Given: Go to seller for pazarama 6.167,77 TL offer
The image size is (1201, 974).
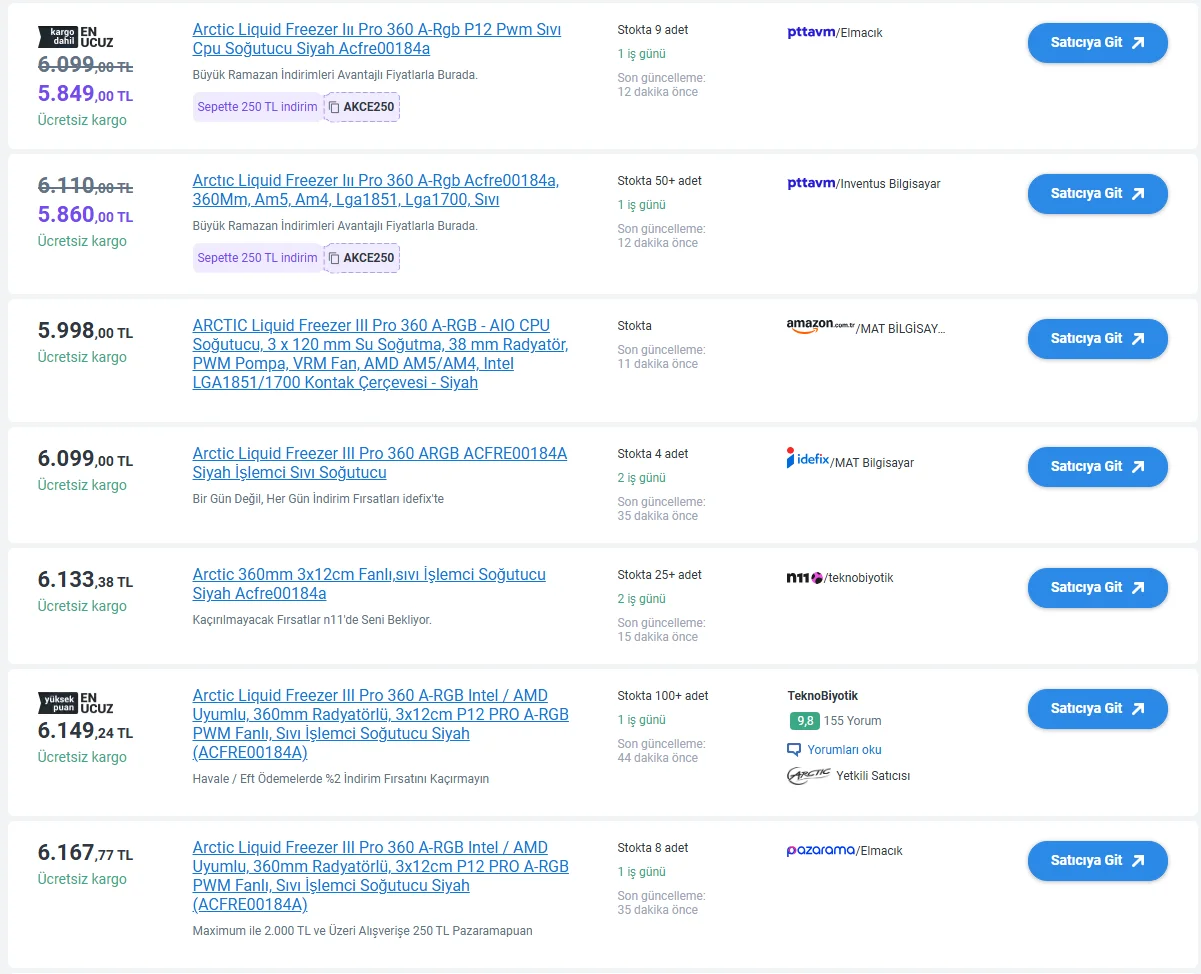Looking at the screenshot, I should click(1097, 861).
